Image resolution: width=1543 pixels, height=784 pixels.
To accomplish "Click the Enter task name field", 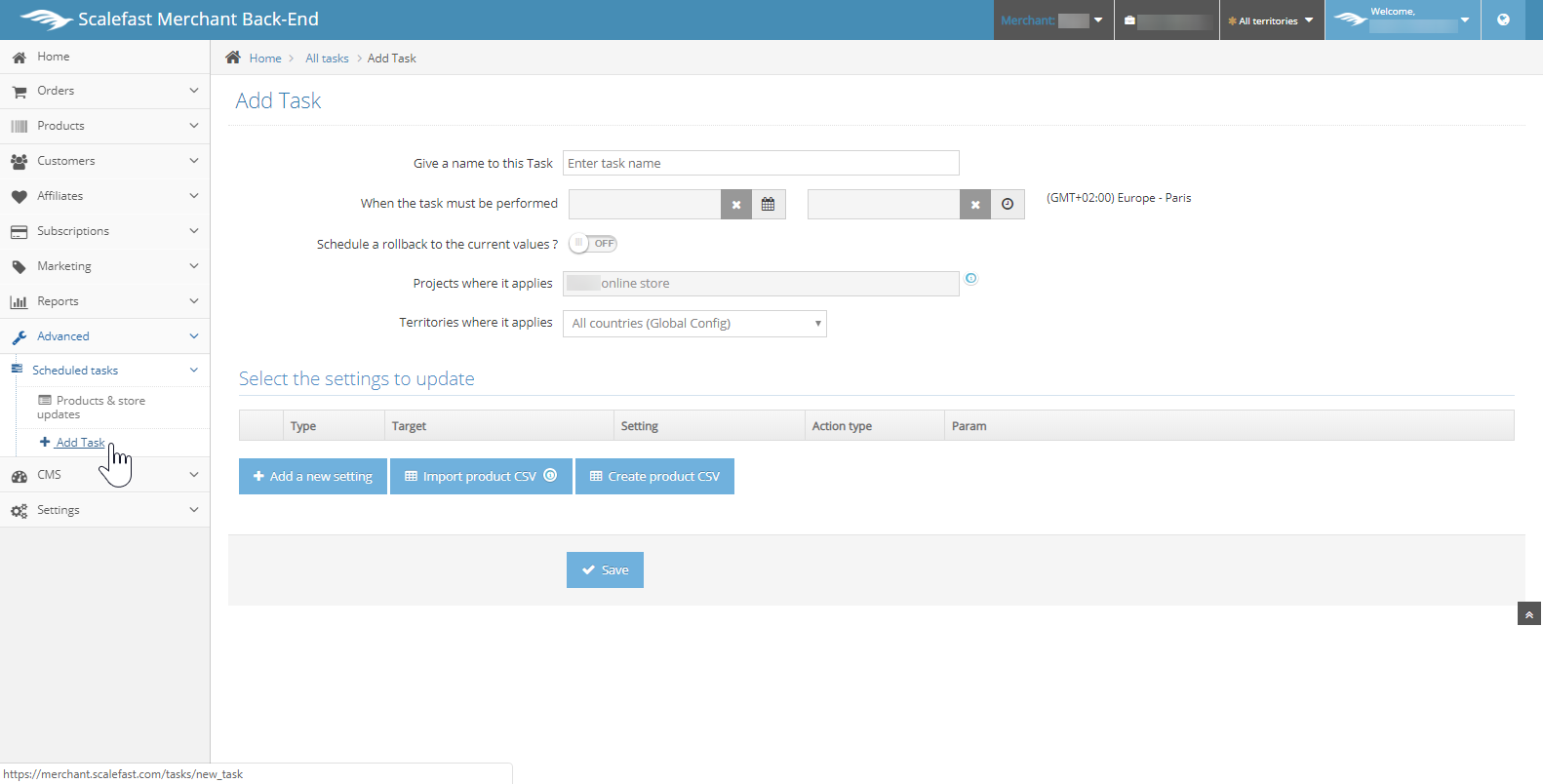I will pos(761,163).
